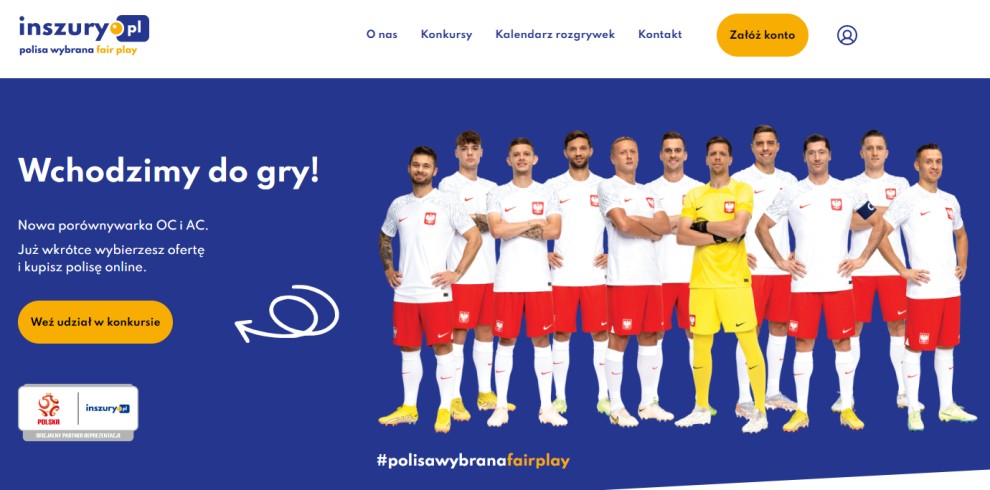Image resolution: width=990 pixels, height=490 pixels.
Task: Click the orange ball in inszury logo
Action: 116,28
